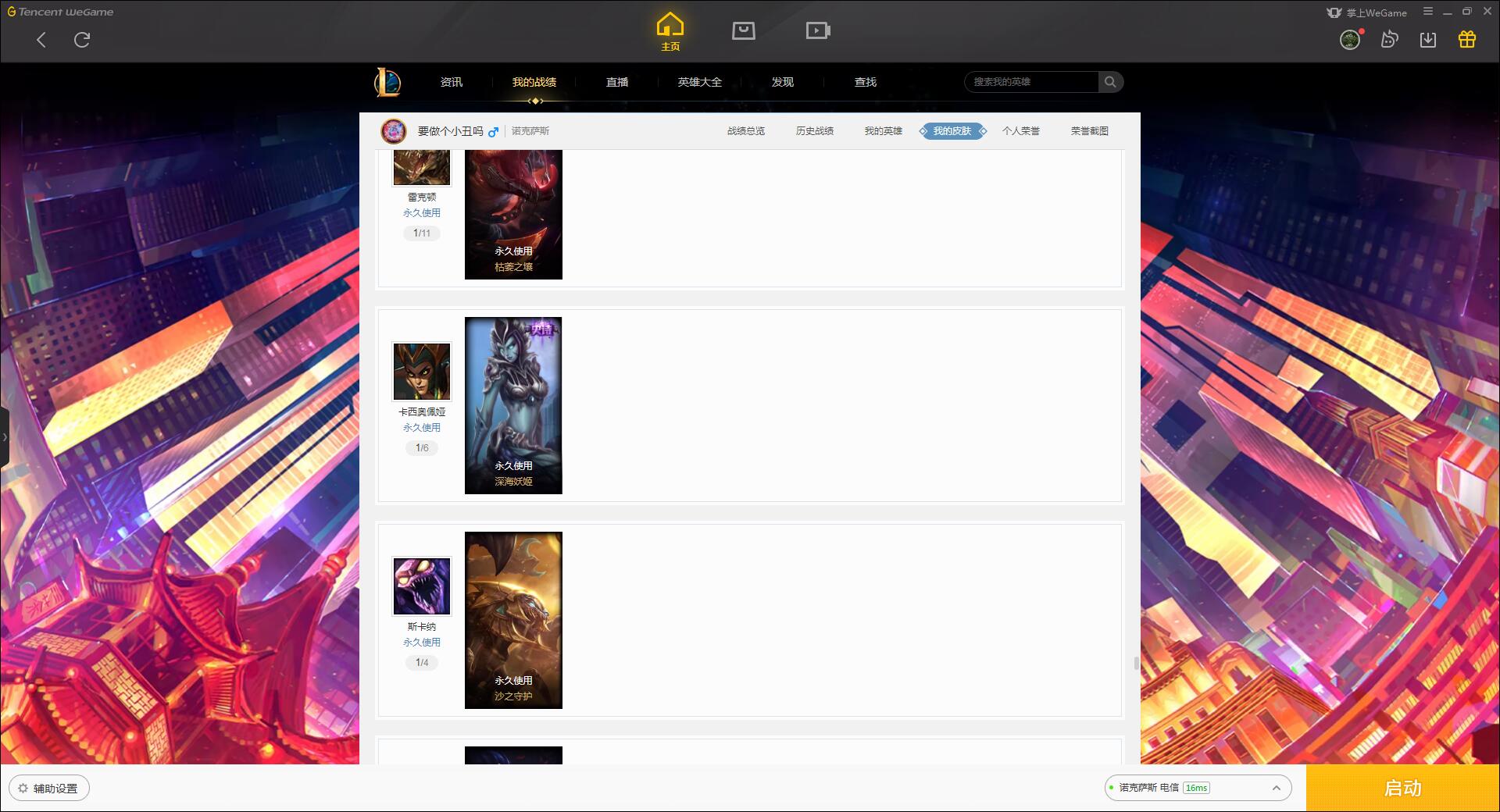
Task: Open the 资讯 news menu
Action: pos(452,82)
